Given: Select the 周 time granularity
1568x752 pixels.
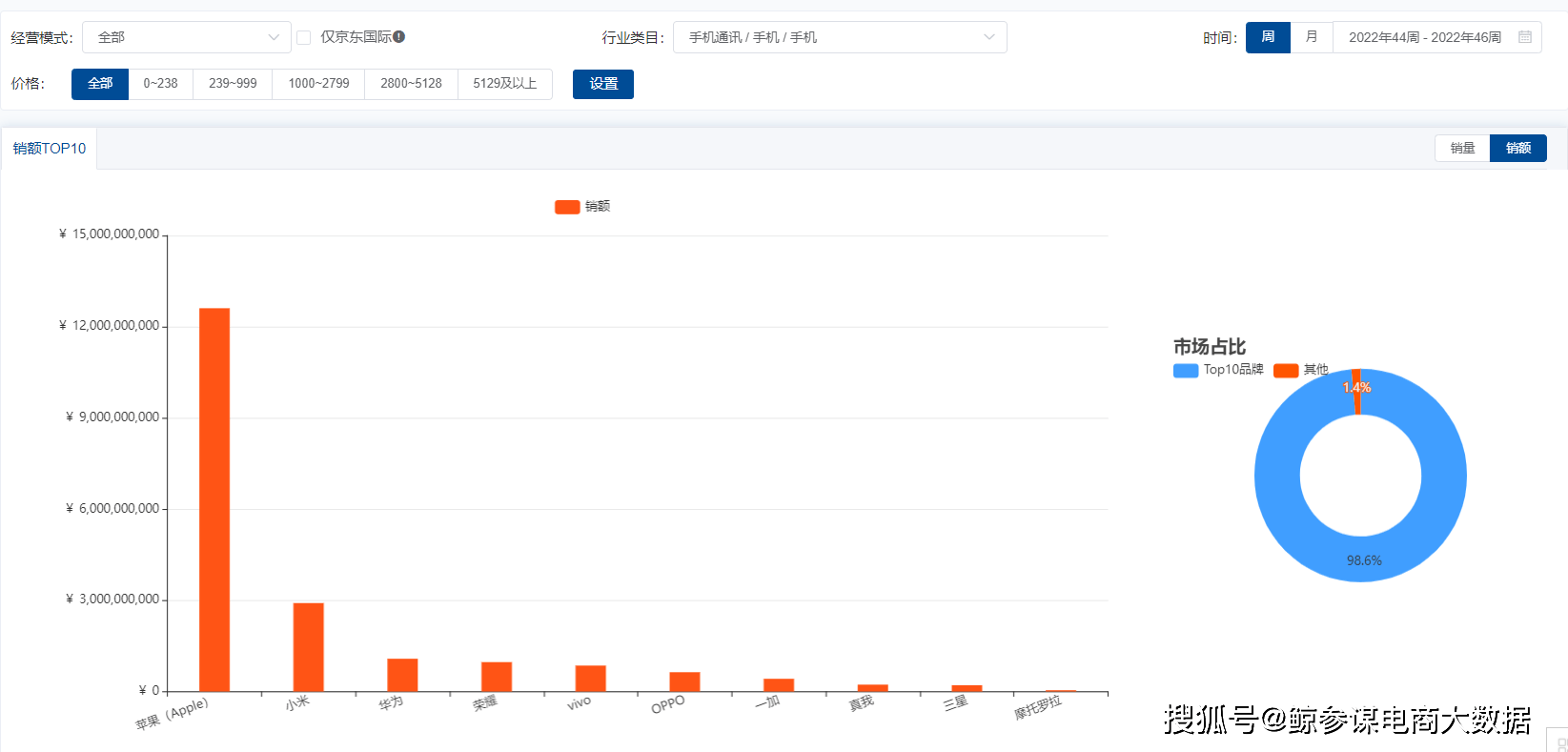Looking at the screenshot, I should point(1269,37).
